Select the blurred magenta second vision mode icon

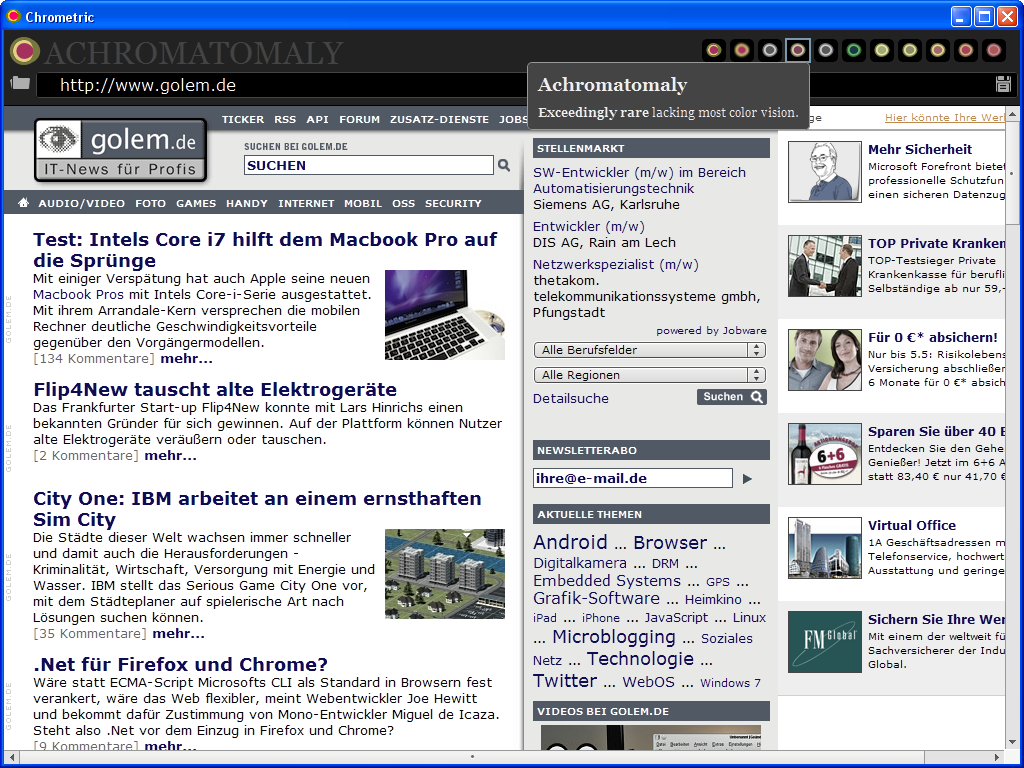coord(742,50)
